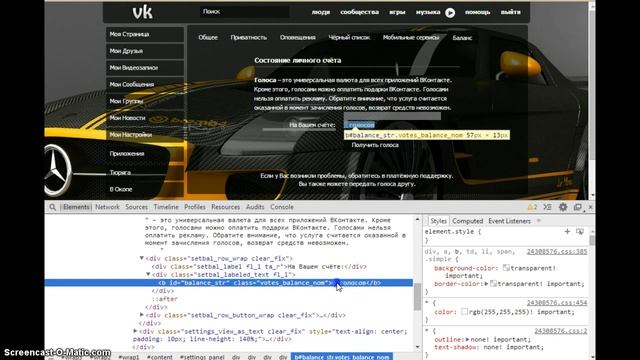Collapse the setbal_row_wrap div node
Screen dimensions: 640x360
(x=142, y=258)
